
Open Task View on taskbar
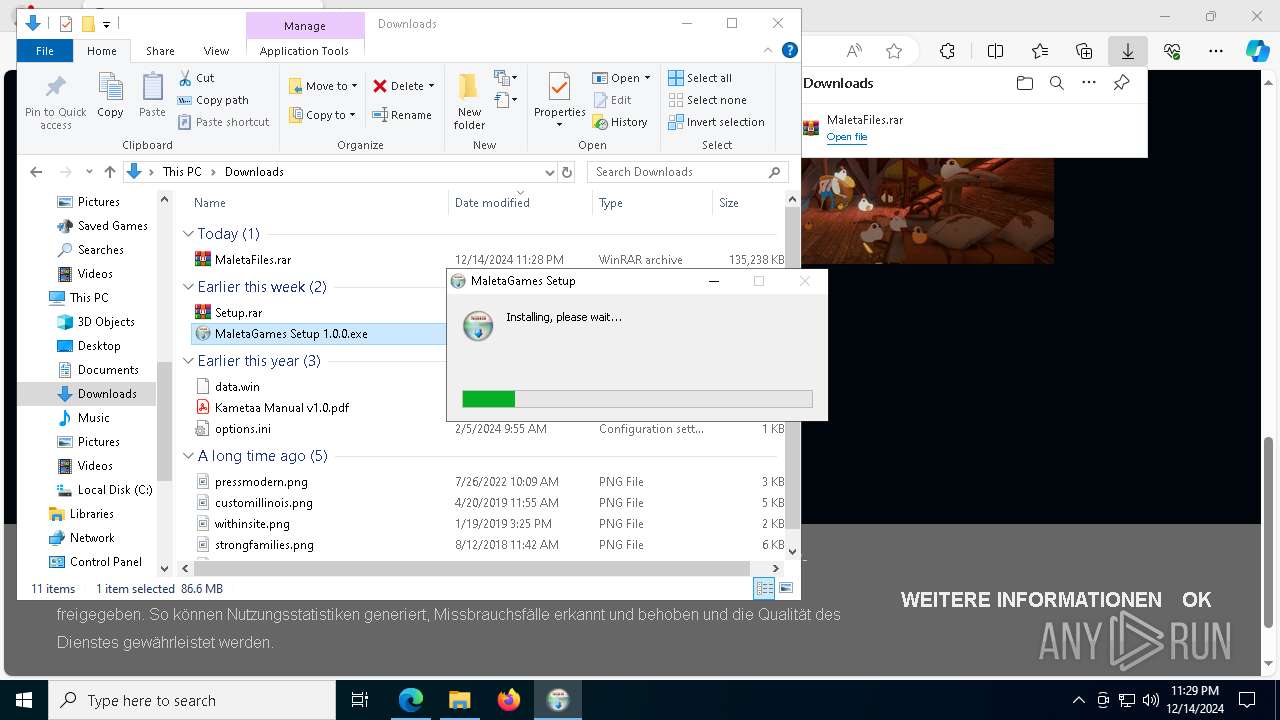click(360, 701)
